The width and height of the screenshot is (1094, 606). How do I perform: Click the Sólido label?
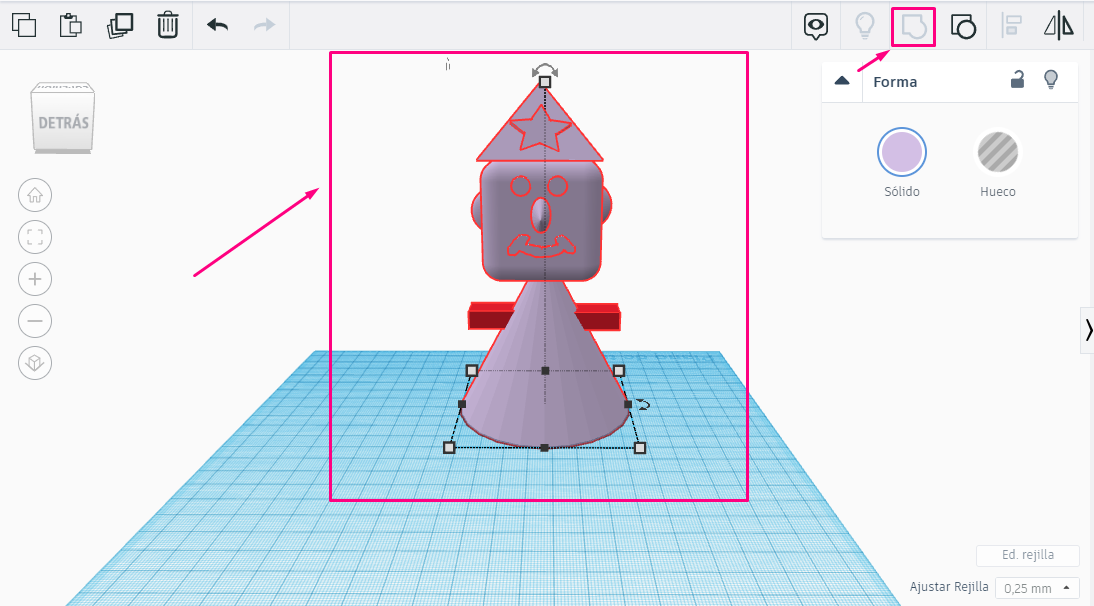pyautogui.click(x=901, y=192)
